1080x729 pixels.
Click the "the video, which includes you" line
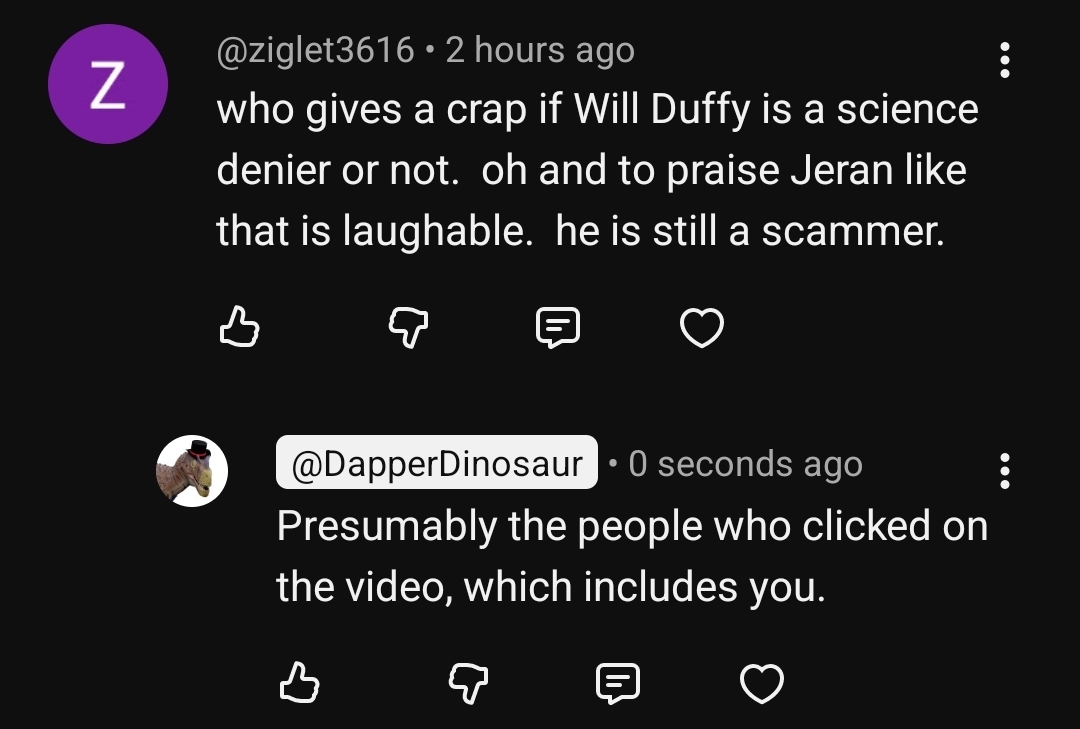pos(551,586)
